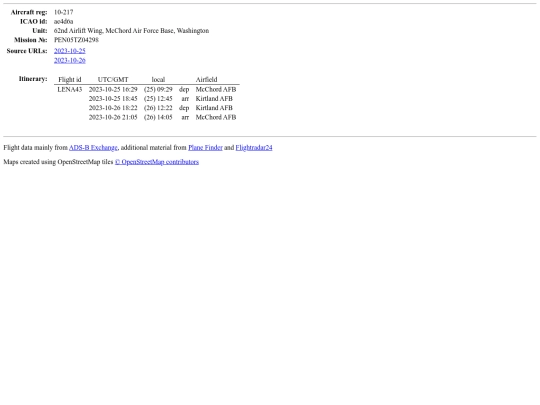Click local time (26) 14:05
This screenshot has width=540, height=405.
[158, 117]
